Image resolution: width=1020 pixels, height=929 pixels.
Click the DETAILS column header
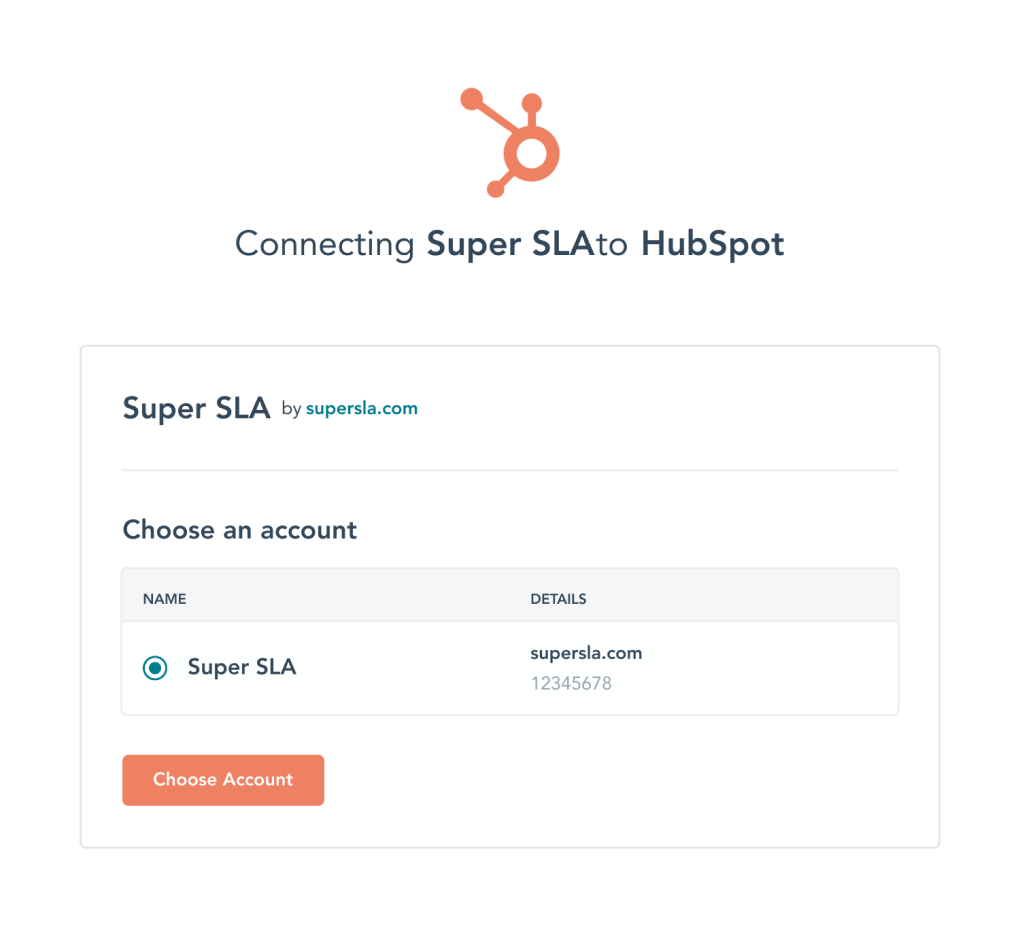pyautogui.click(x=558, y=599)
